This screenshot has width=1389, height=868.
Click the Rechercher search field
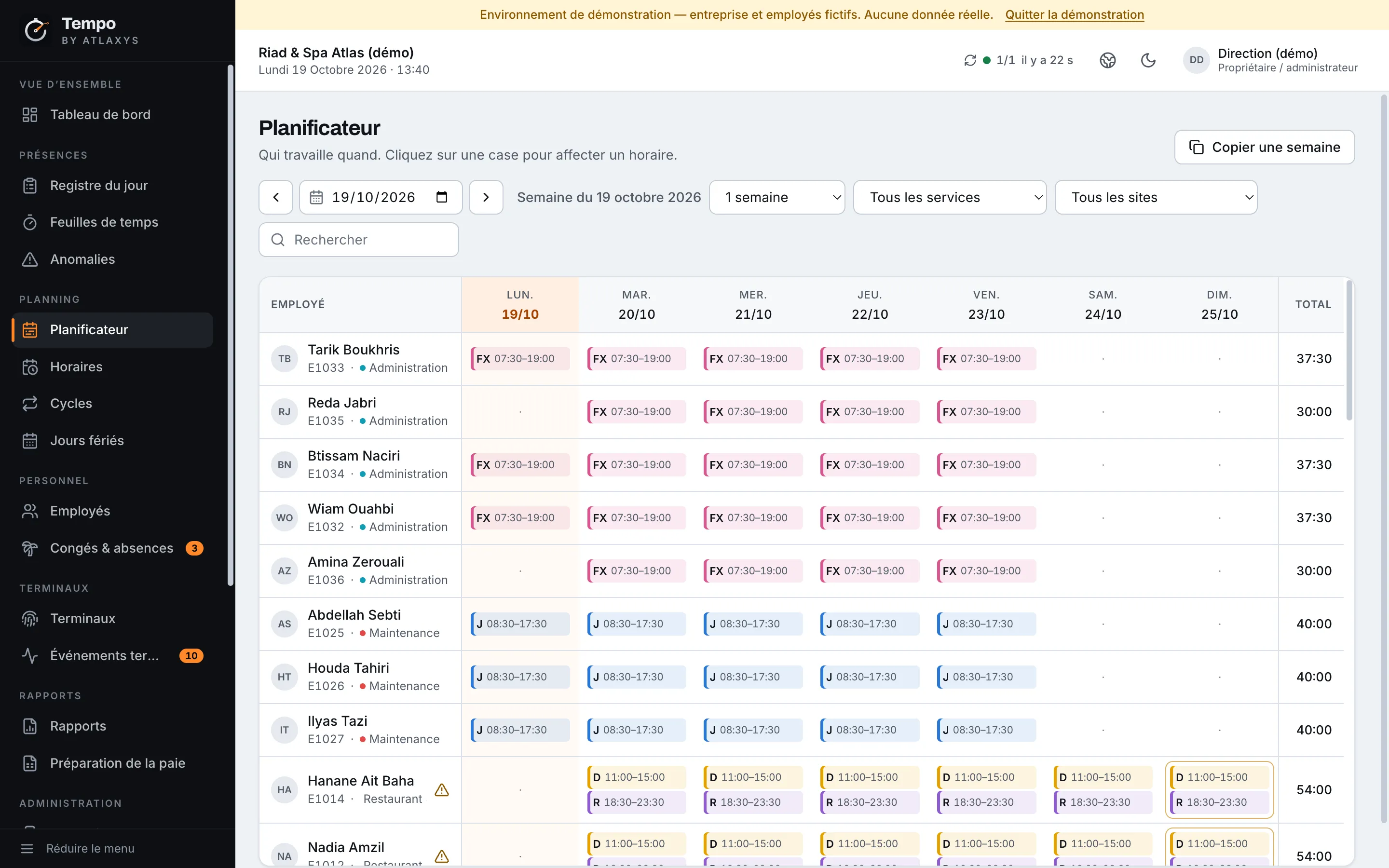359,240
